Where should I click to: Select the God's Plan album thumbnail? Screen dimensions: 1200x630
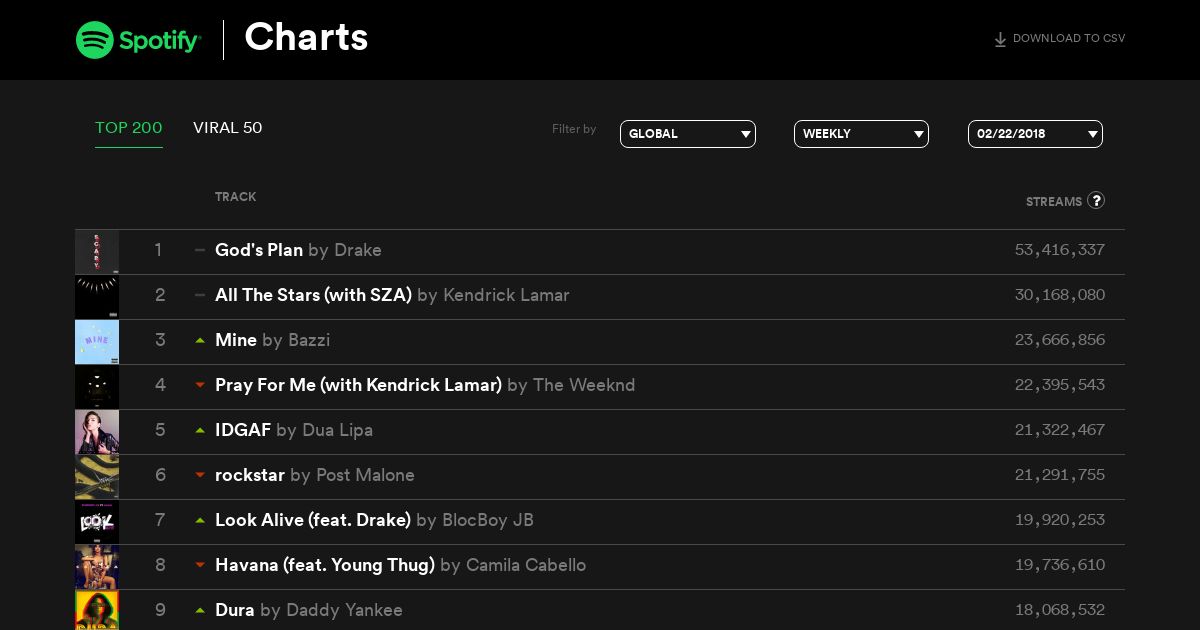click(97, 252)
